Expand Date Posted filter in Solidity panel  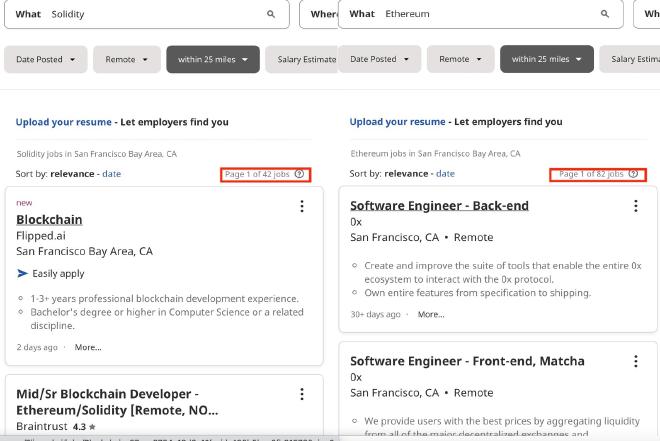(45, 59)
